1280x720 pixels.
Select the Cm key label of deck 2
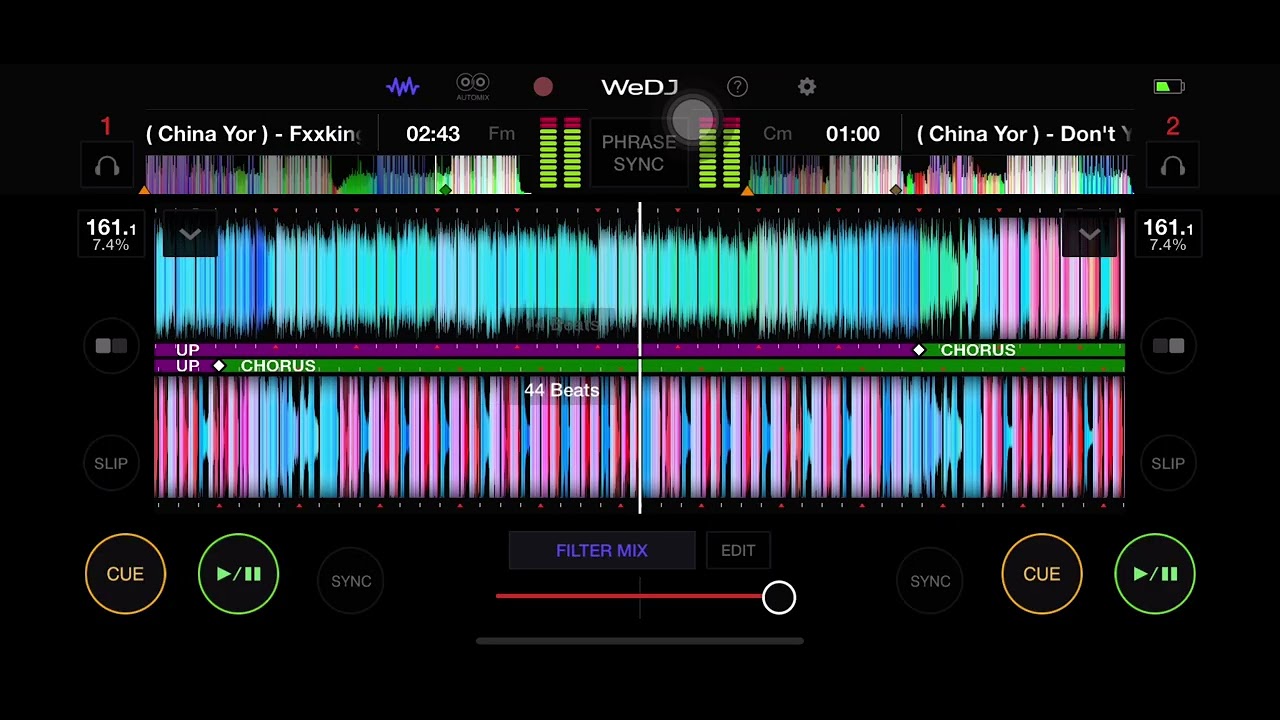coord(777,134)
